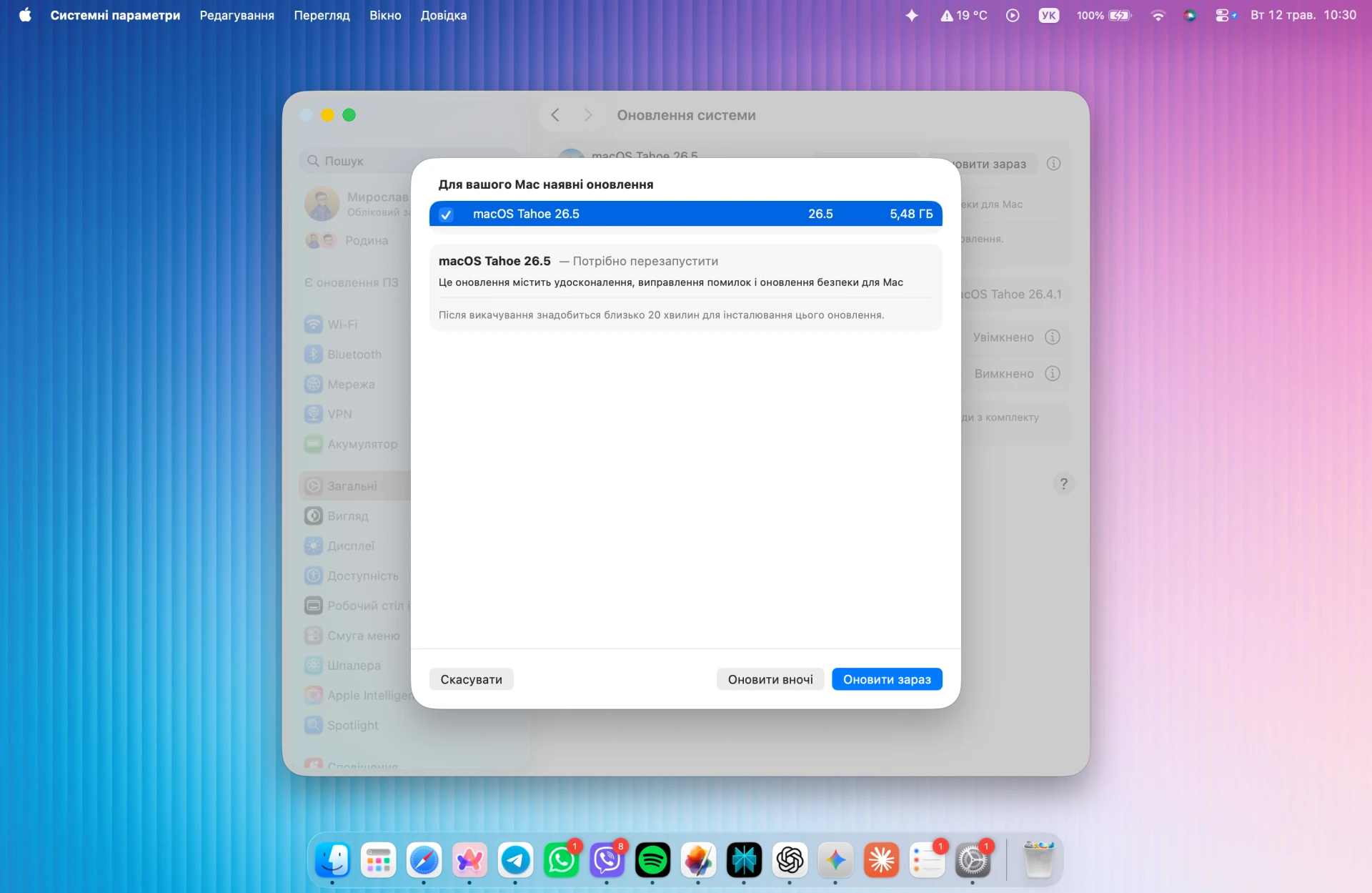Select the update size 5,48 ГБ text

[x=911, y=214]
